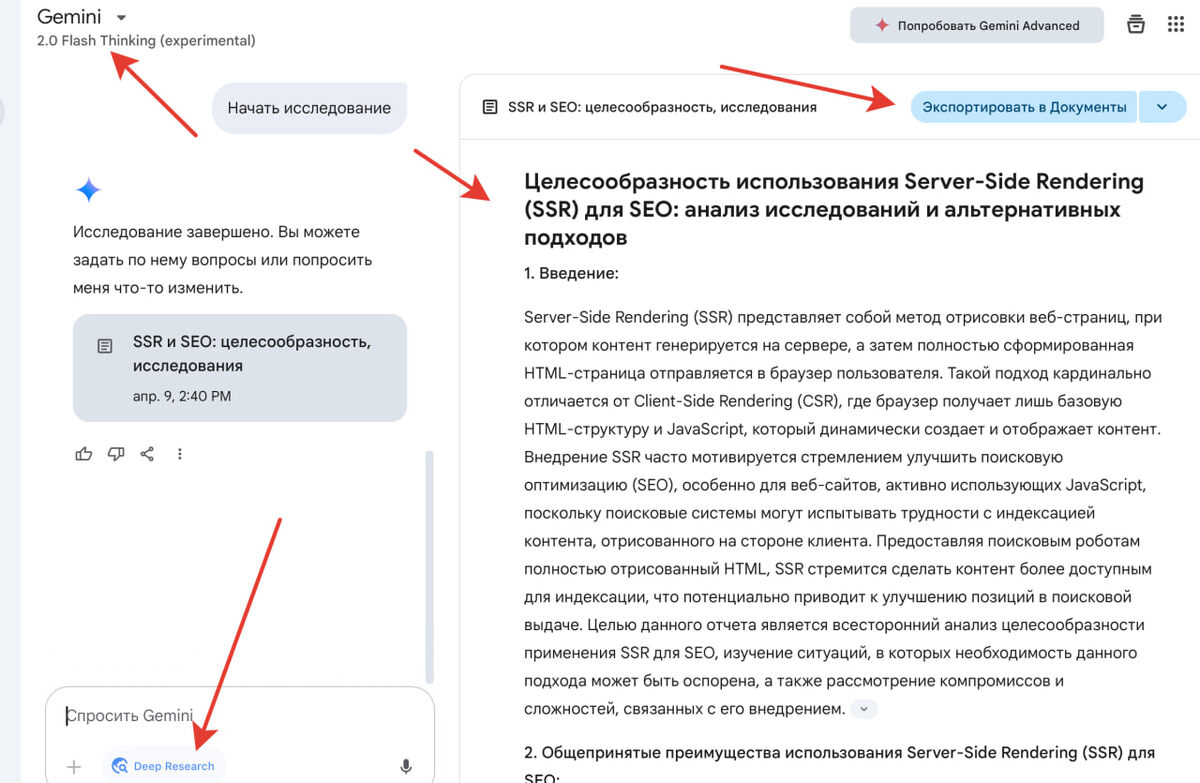Image resolution: width=1200 pixels, height=783 pixels.
Task: Click the апр. 9, 2:40 PM timestamp
Action: pyautogui.click(x=182, y=396)
